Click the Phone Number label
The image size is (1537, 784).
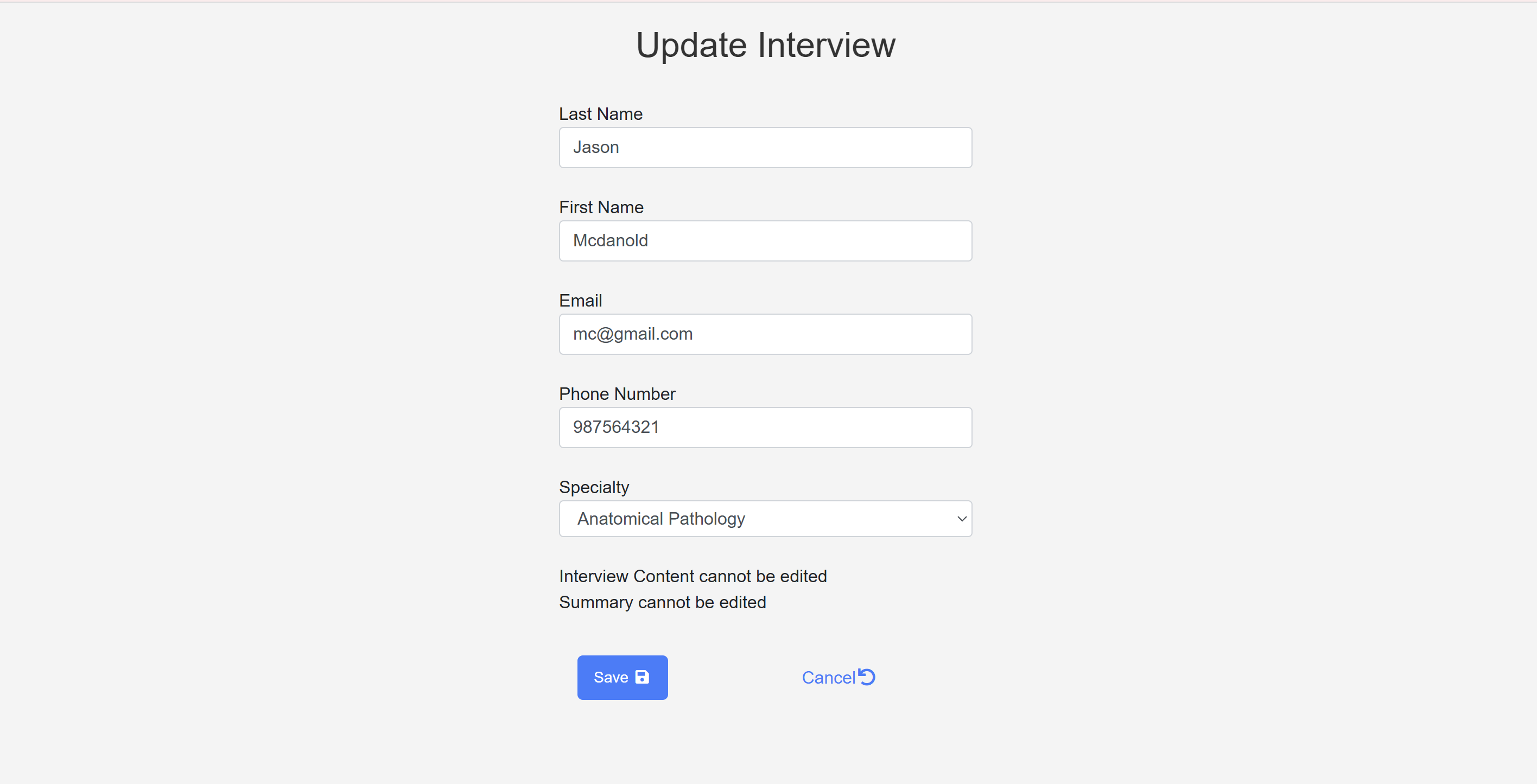pos(617,394)
